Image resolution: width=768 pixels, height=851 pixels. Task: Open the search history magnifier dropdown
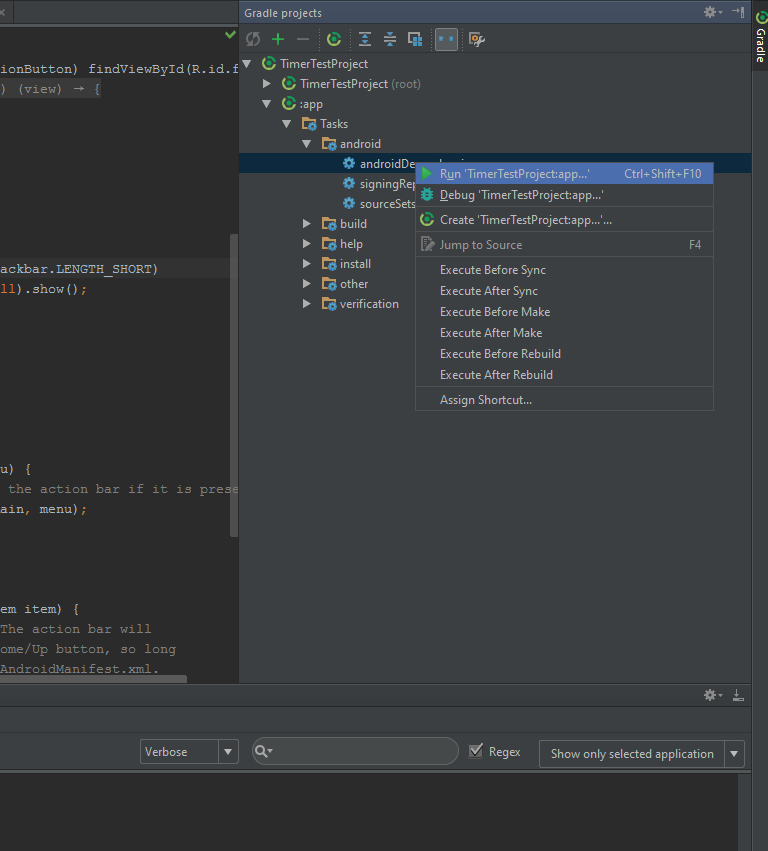point(264,751)
